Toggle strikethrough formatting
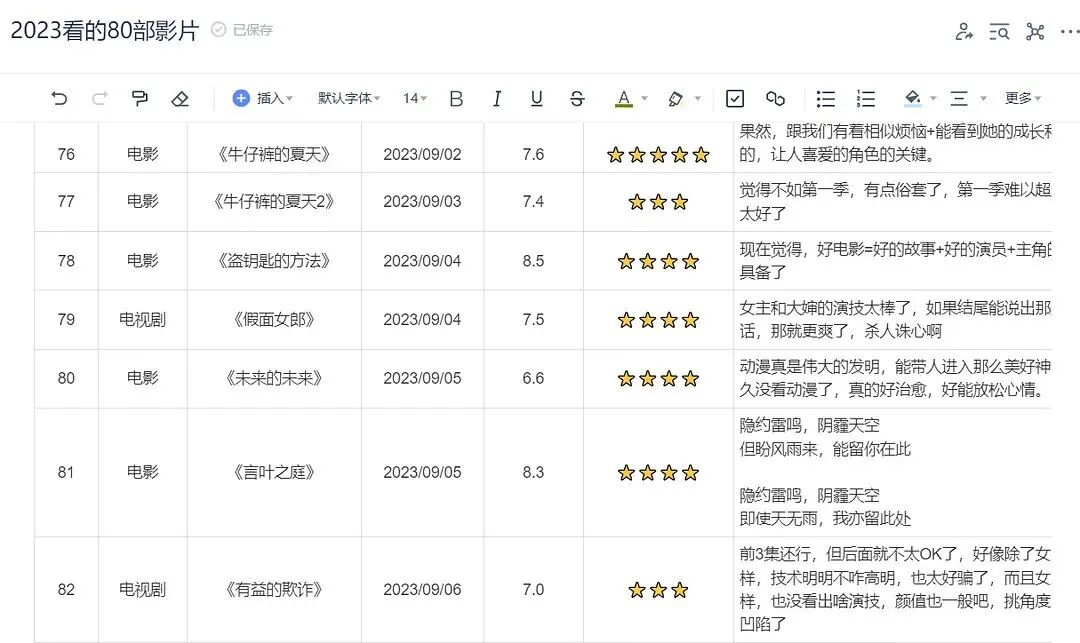The width and height of the screenshot is (1080, 643). (577, 99)
